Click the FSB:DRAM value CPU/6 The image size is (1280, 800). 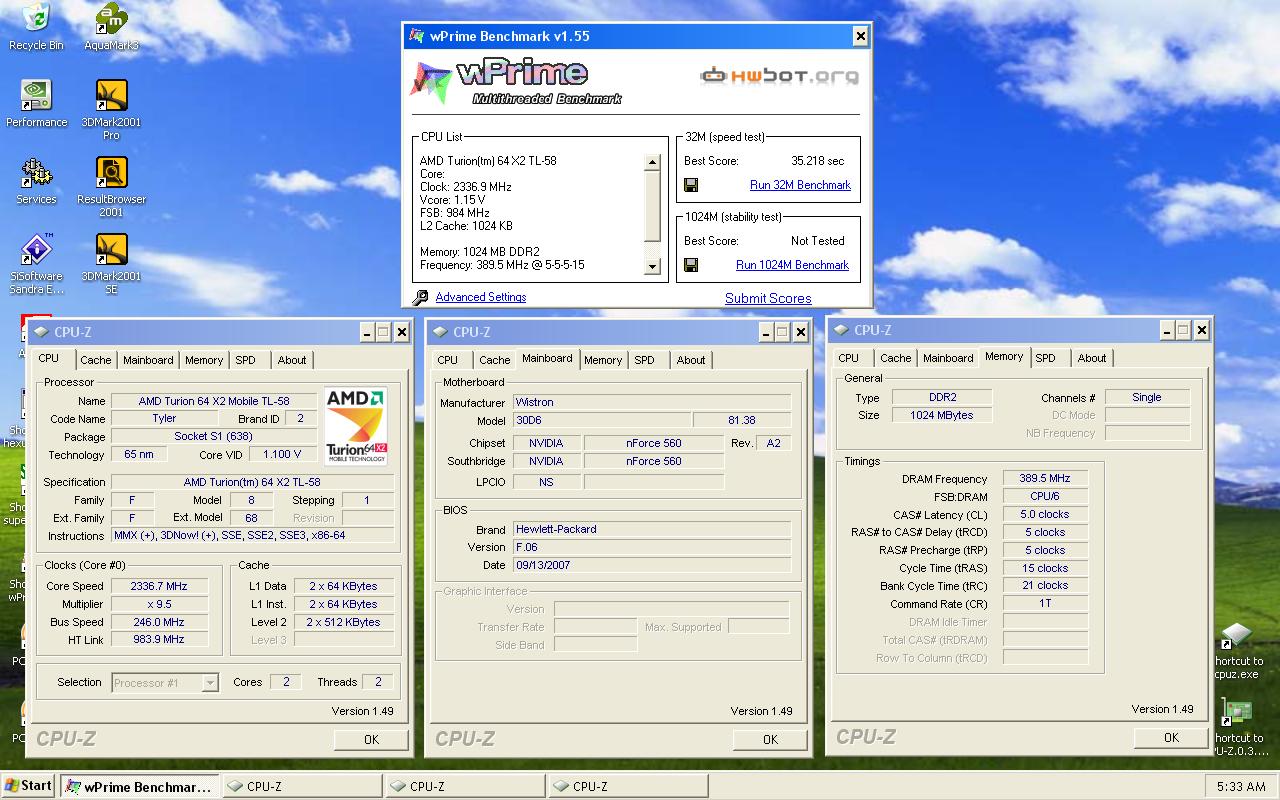[x=1045, y=496]
